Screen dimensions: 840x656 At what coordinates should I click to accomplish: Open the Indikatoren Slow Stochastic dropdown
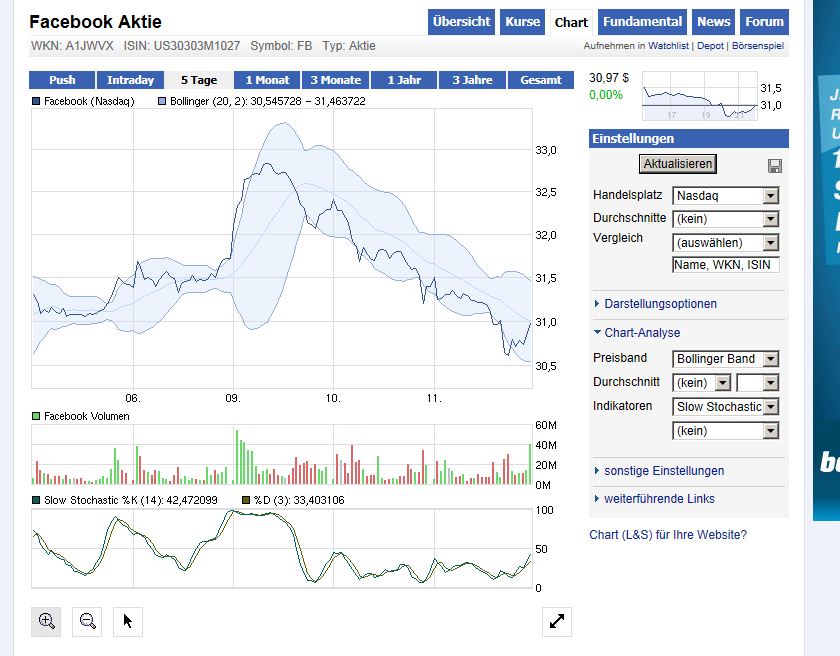click(x=725, y=407)
